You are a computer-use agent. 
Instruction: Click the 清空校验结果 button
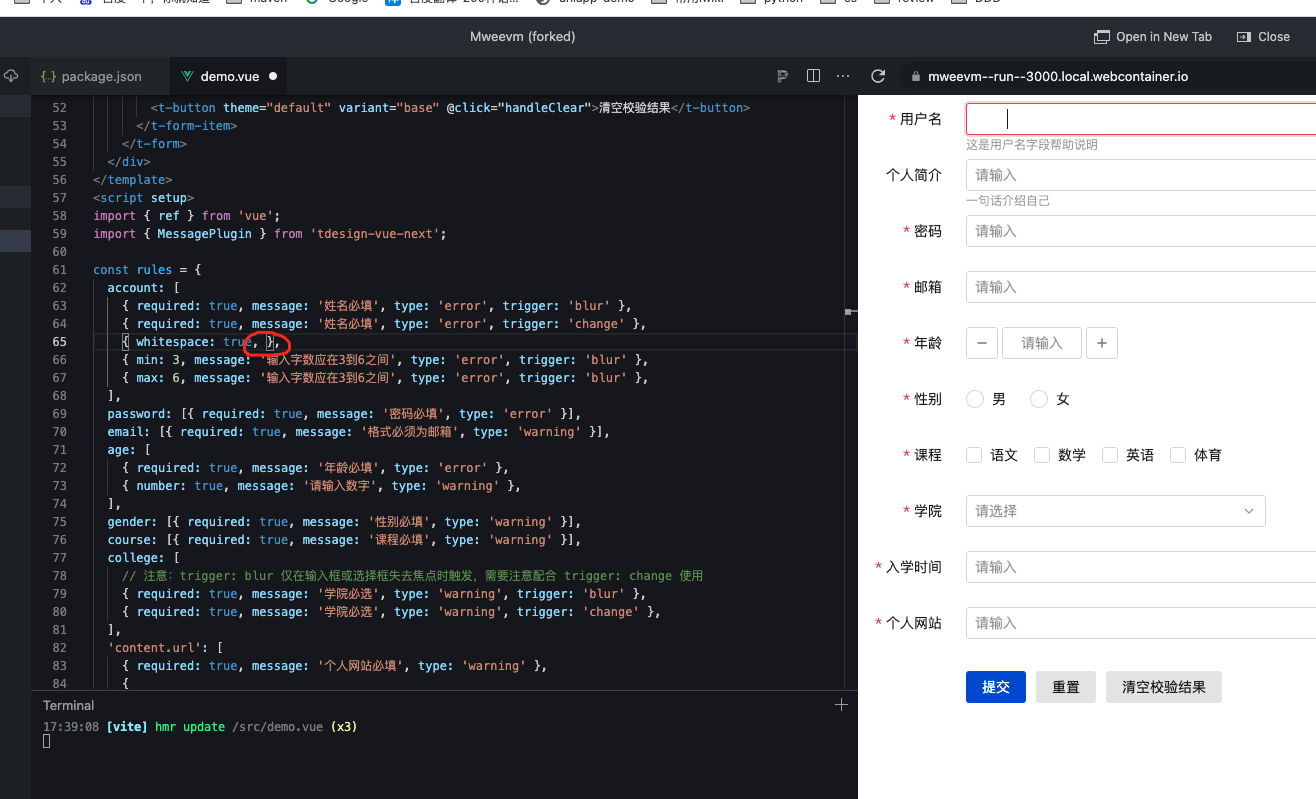tap(1164, 687)
